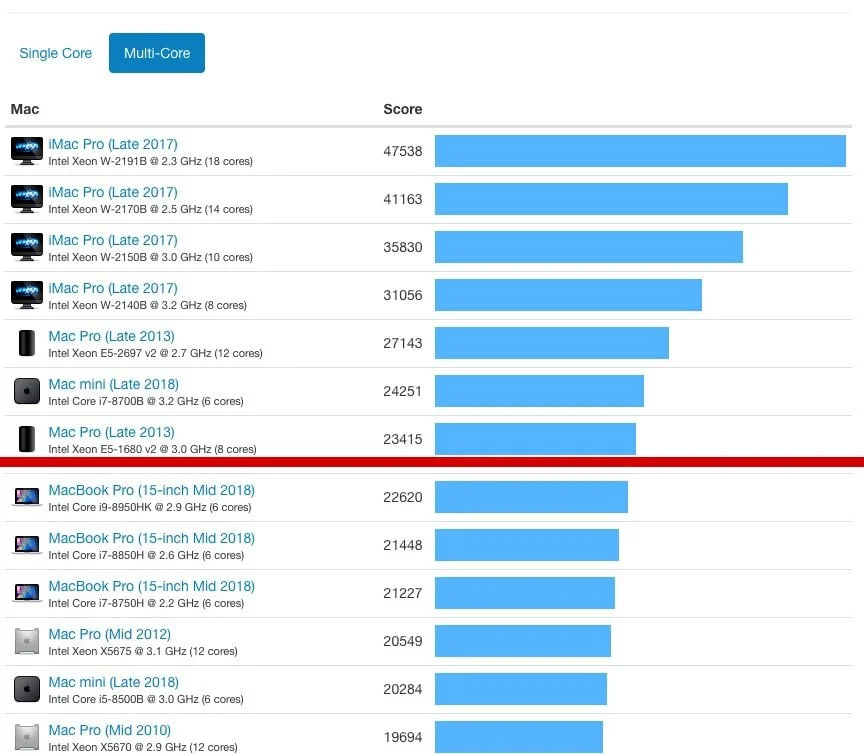Select the score value 27143
The width and height of the screenshot is (864, 754).
[x=403, y=343]
